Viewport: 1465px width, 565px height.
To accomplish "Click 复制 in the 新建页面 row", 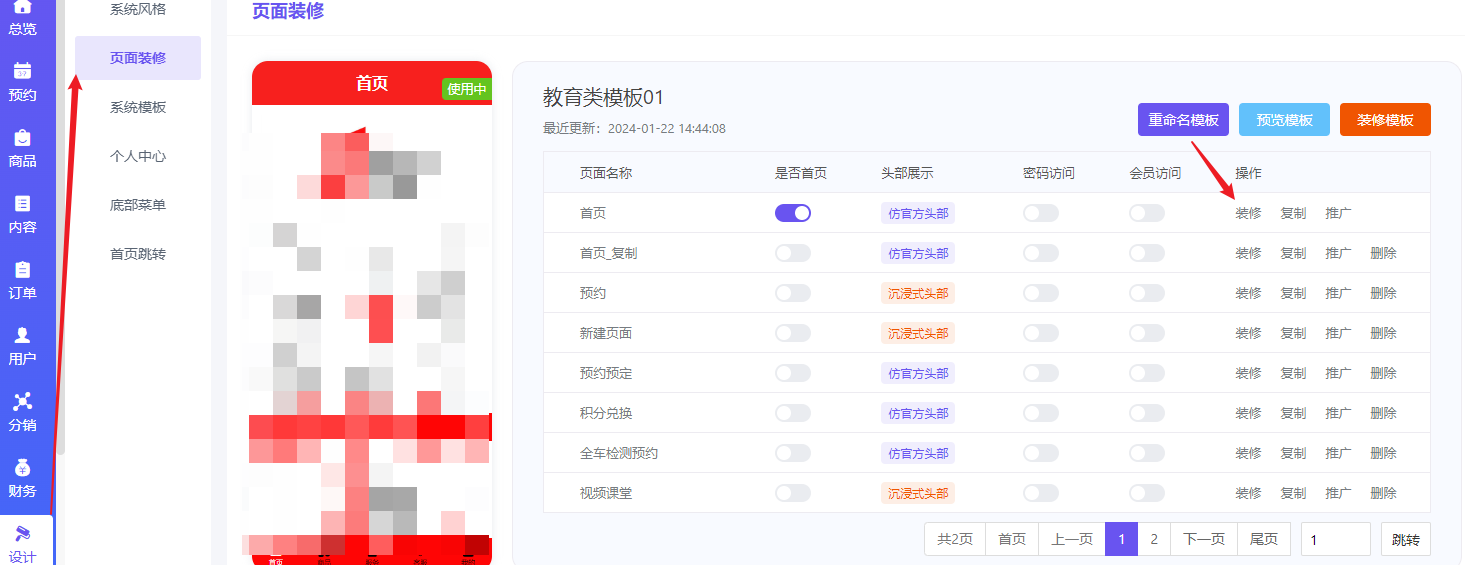I will point(1293,333).
